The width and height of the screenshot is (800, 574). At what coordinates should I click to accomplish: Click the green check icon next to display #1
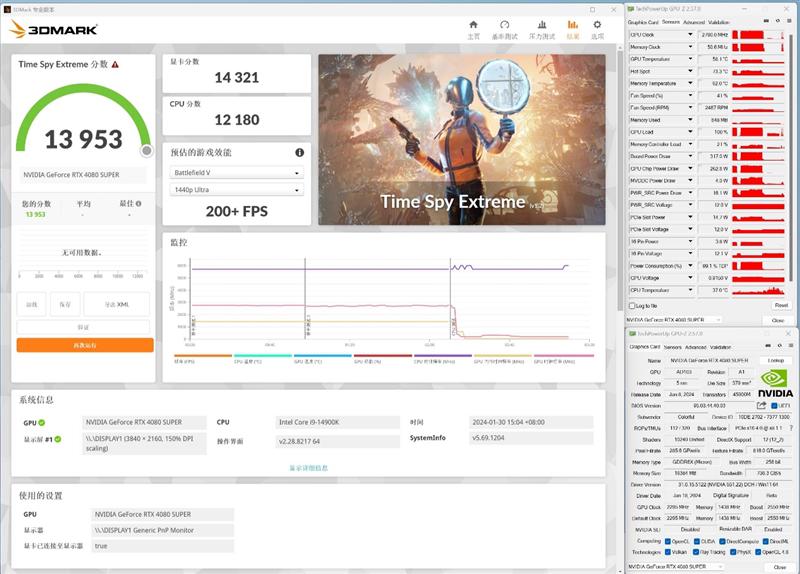58,439
